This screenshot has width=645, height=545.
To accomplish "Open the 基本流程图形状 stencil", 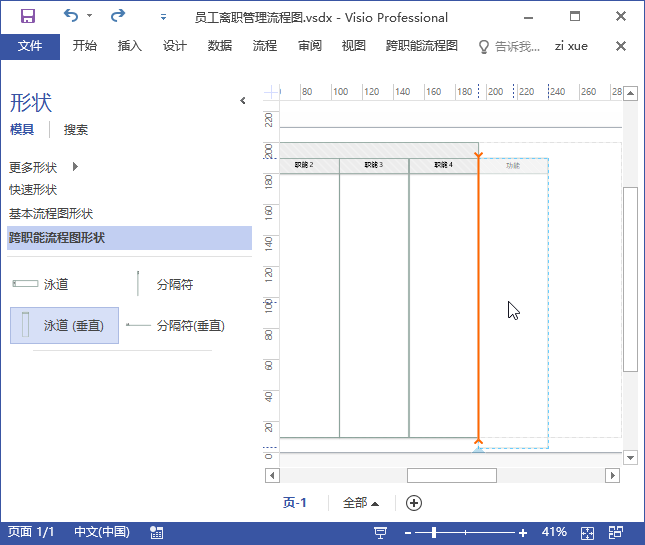I will click(51, 214).
